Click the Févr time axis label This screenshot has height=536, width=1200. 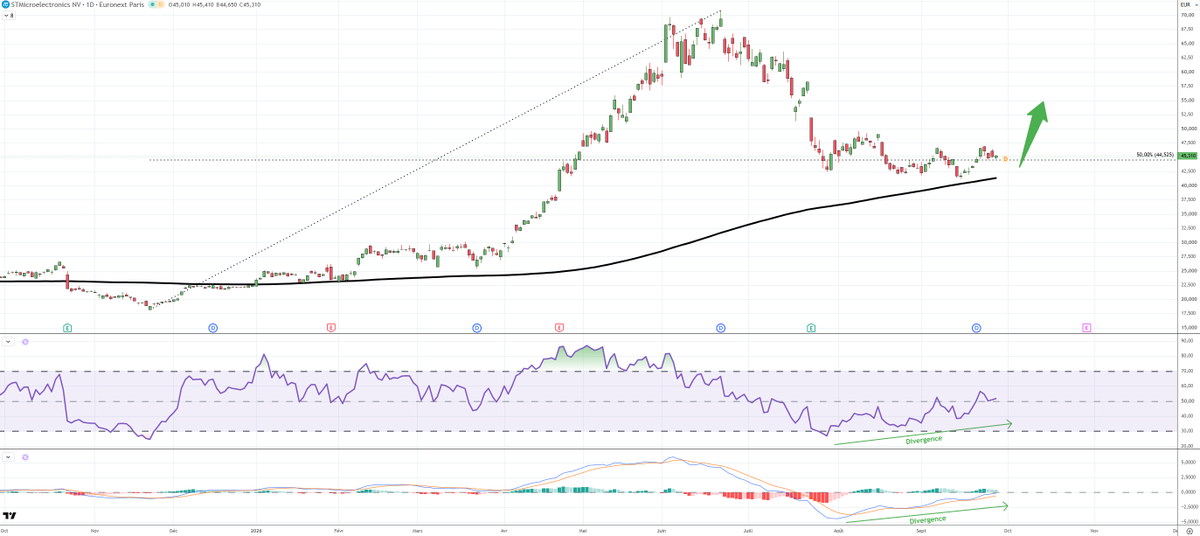(x=337, y=531)
